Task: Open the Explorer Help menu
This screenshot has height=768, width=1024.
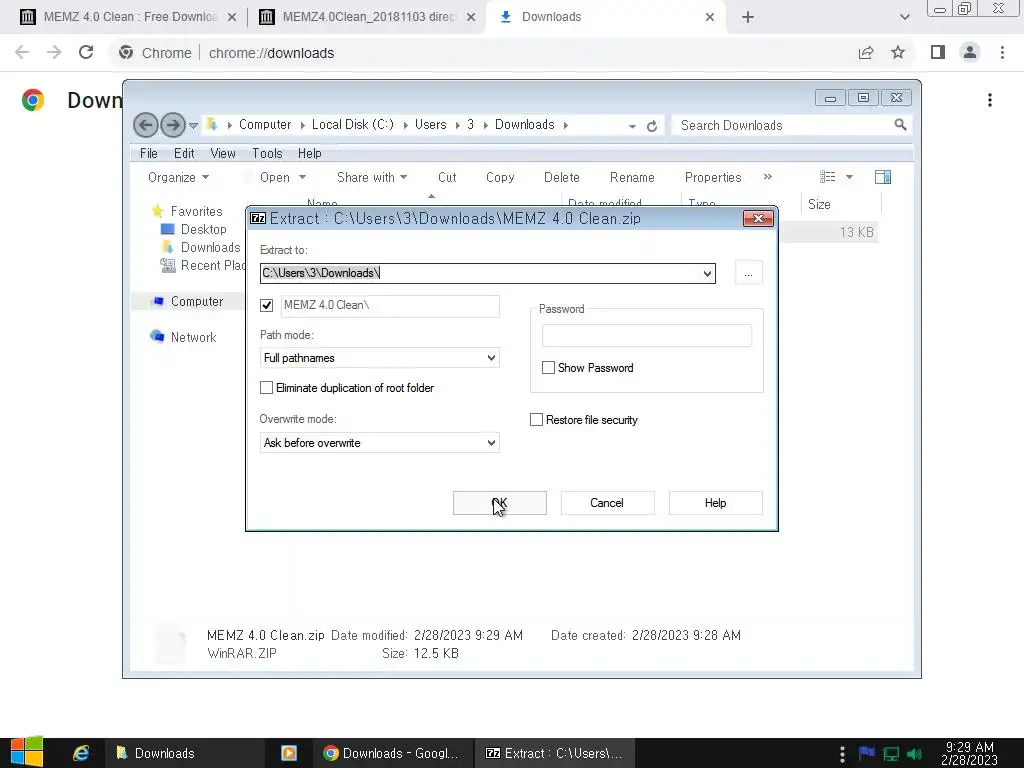Action: 310,153
